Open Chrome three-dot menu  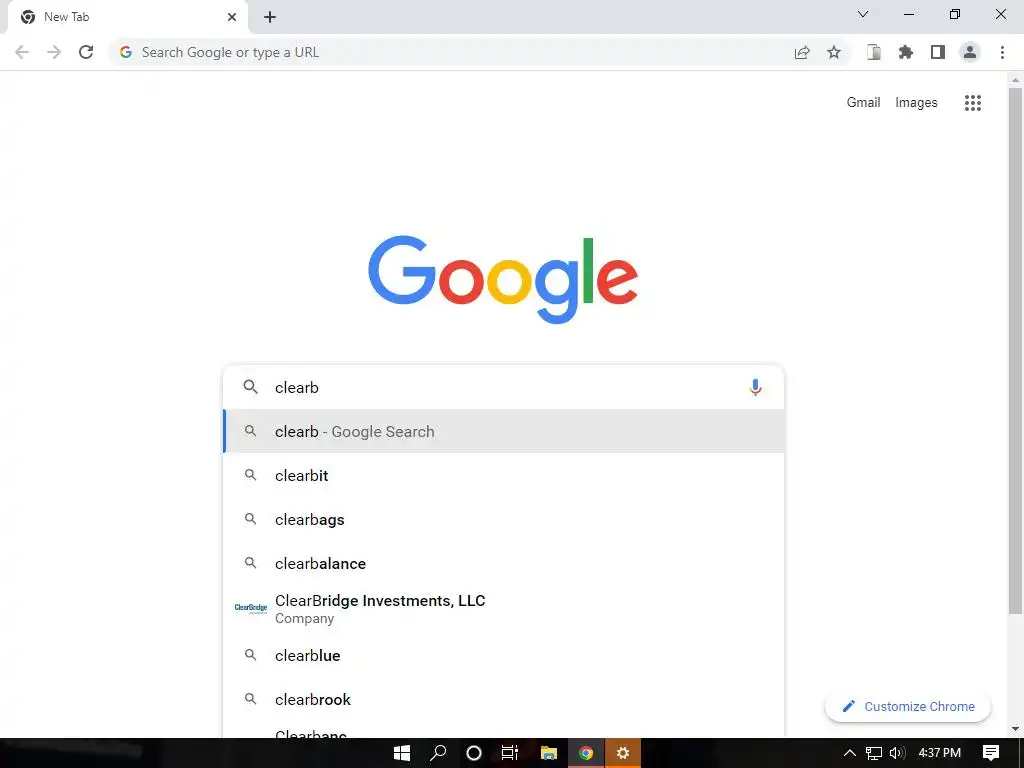click(x=1002, y=52)
